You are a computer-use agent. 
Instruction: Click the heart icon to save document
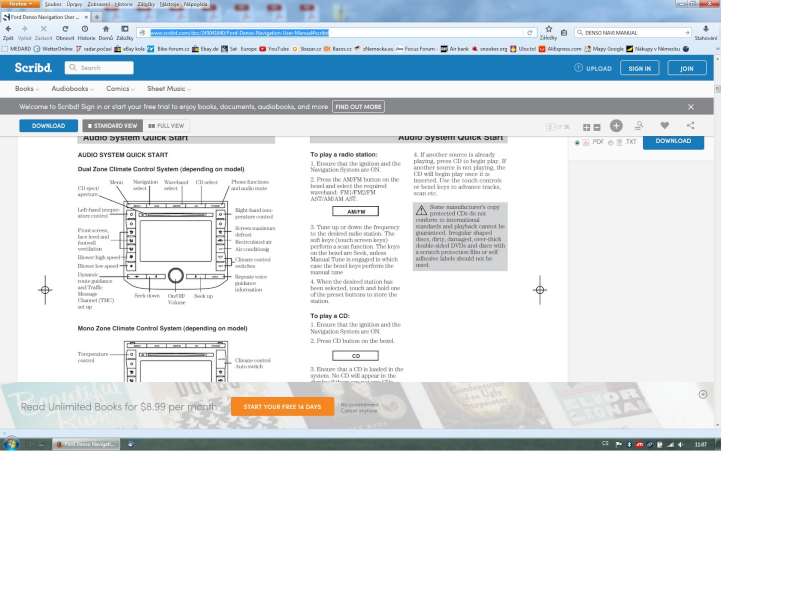coord(665,126)
